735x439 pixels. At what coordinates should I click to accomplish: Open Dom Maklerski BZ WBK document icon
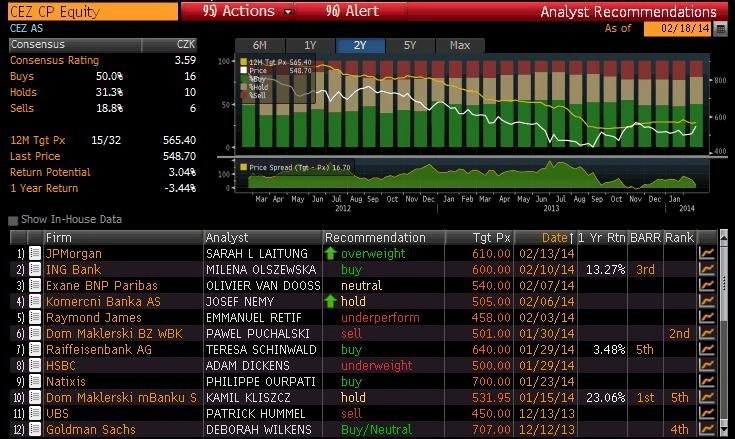[35, 333]
